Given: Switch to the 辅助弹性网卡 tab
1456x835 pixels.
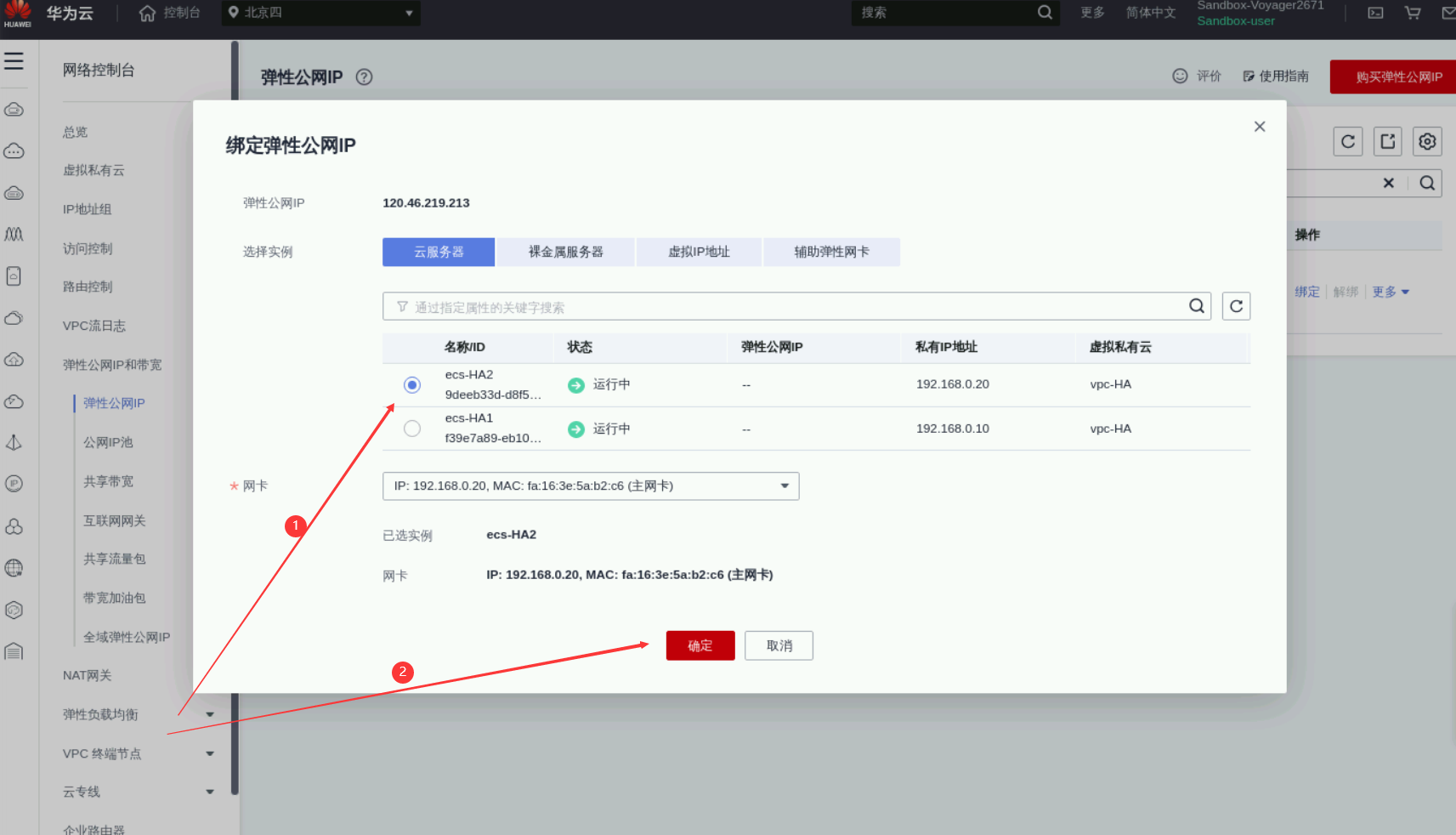Looking at the screenshot, I should (x=831, y=252).
